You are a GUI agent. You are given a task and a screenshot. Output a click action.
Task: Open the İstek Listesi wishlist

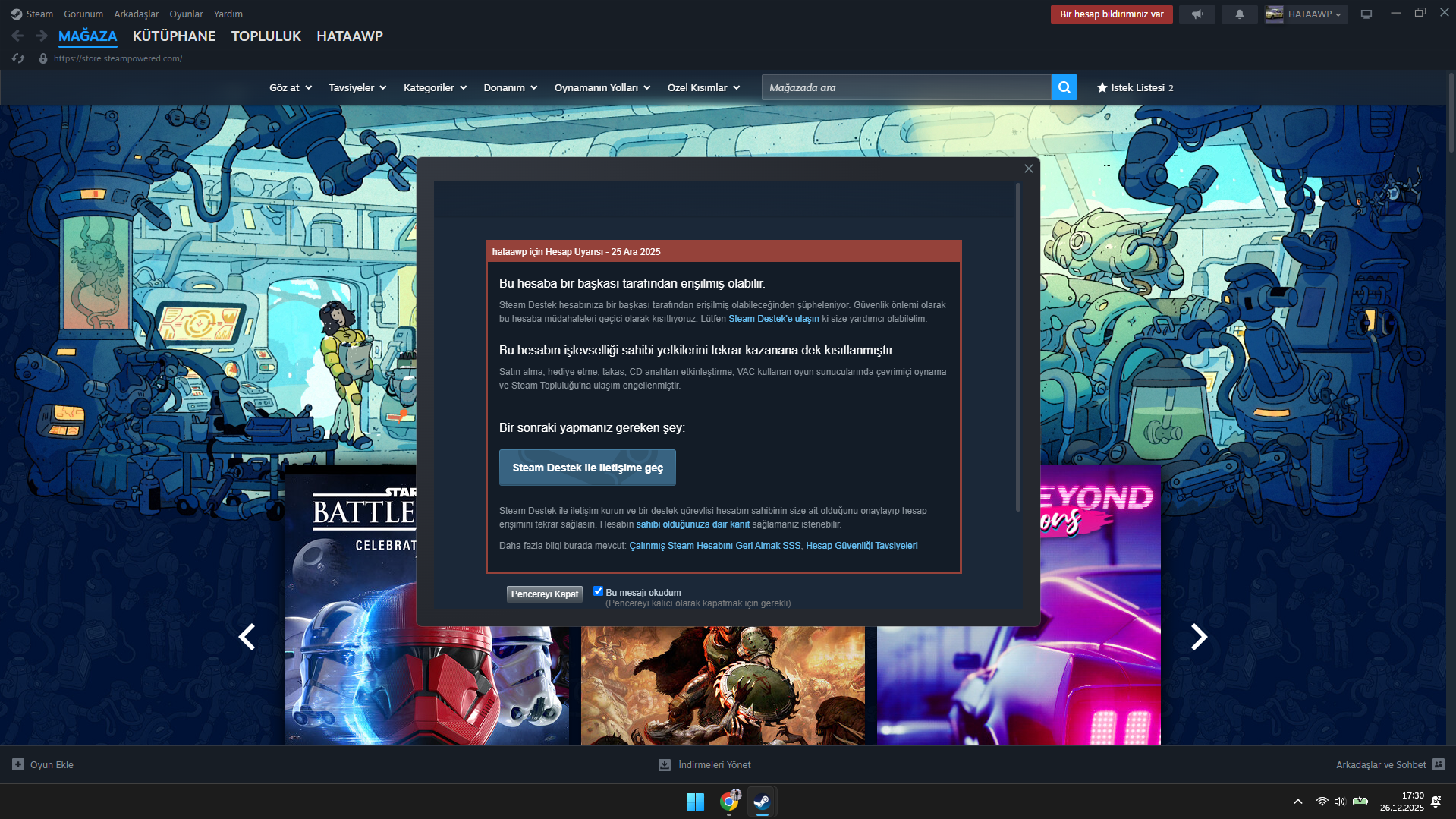coord(1135,87)
